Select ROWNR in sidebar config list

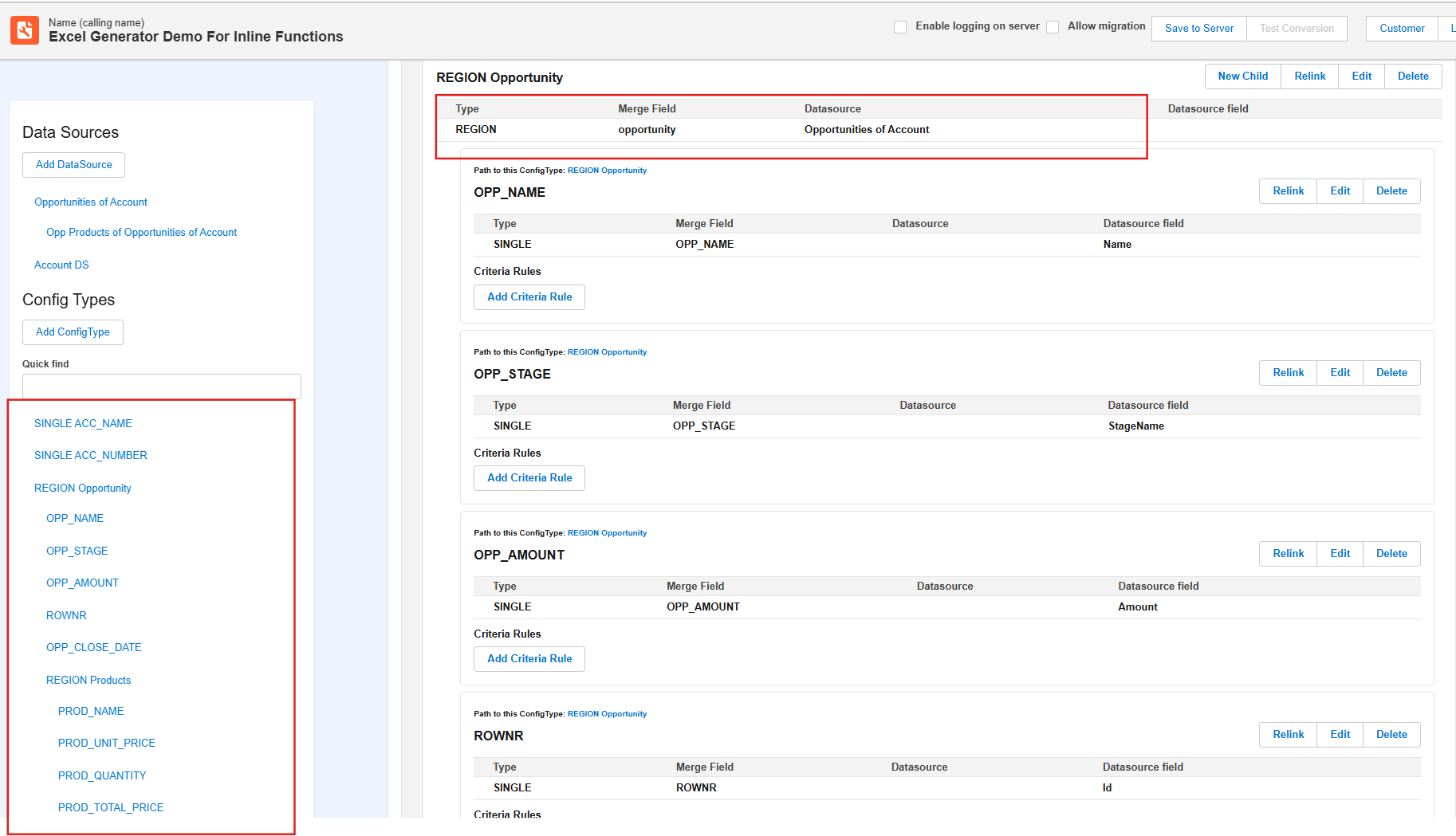pos(66,616)
